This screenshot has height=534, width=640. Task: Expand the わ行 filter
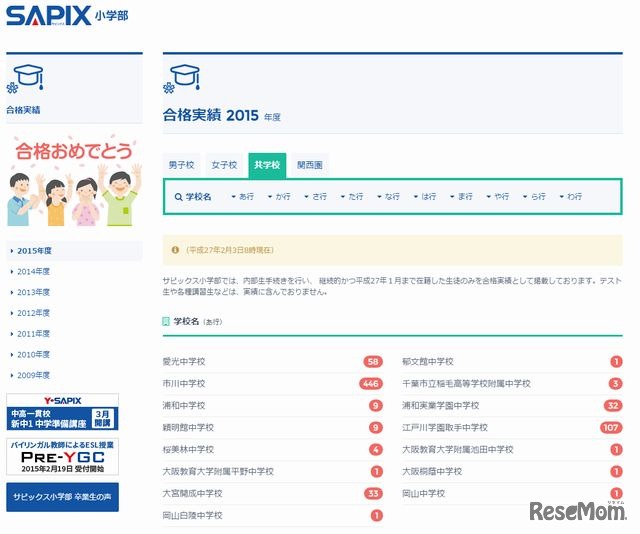[571, 197]
